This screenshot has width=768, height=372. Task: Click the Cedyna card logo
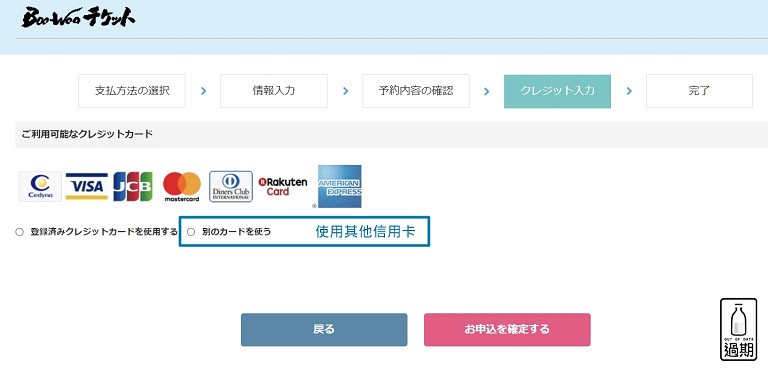40,186
